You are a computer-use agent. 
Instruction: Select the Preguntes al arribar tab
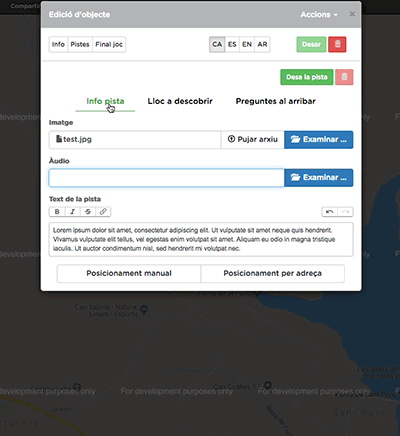click(276, 101)
